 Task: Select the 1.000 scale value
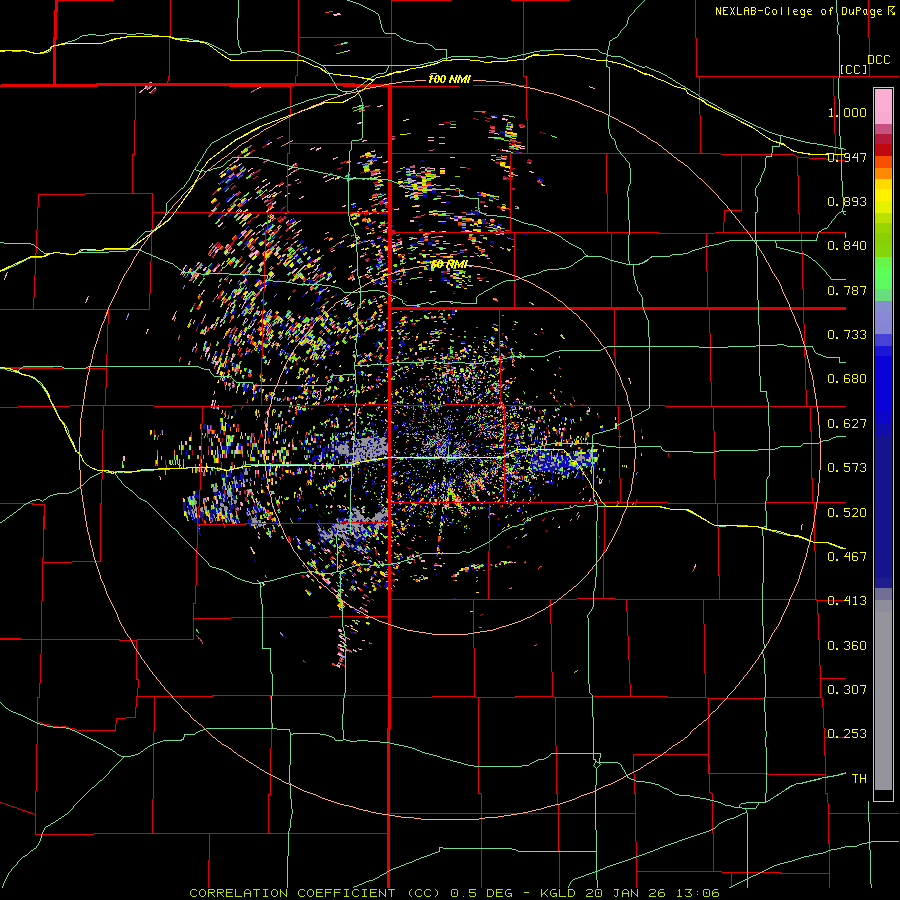point(847,112)
